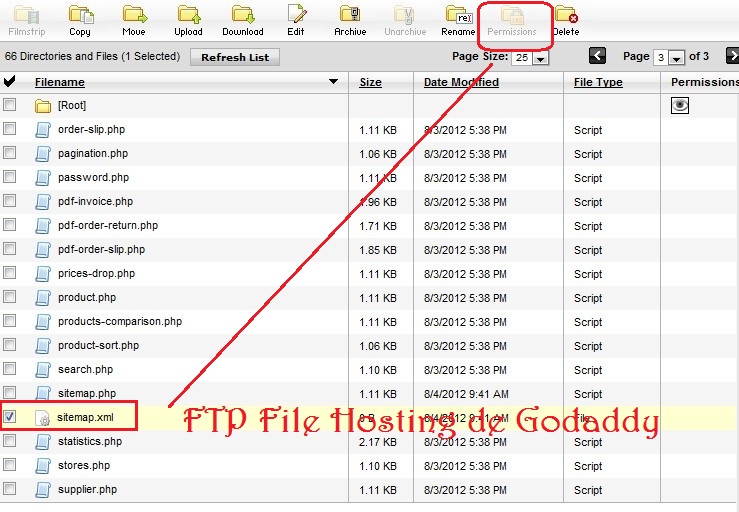Open the Edit tool
Image resolution: width=739 pixels, height=512 pixels.
[297, 13]
